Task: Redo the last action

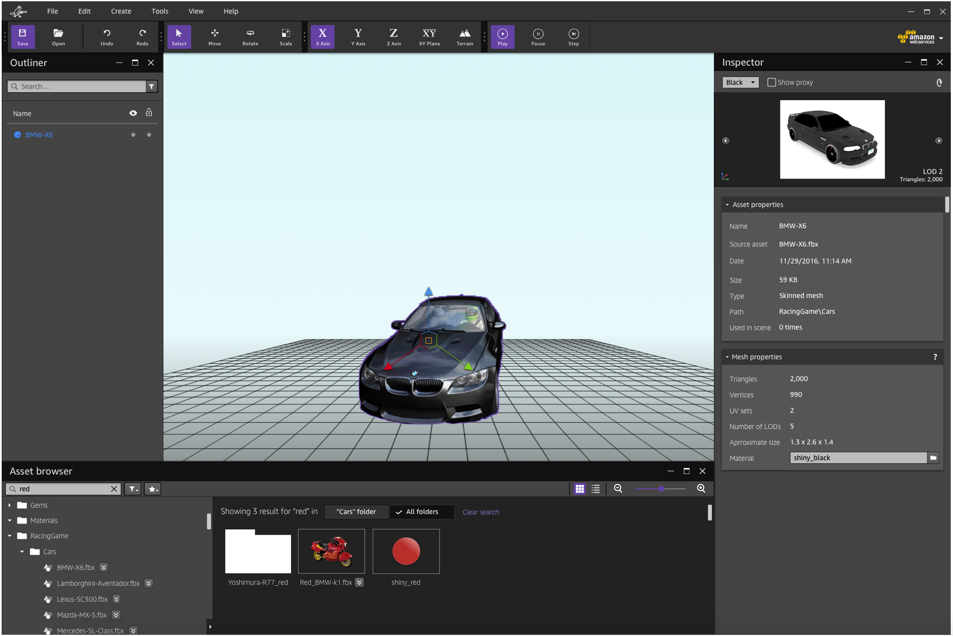Action: point(142,36)
